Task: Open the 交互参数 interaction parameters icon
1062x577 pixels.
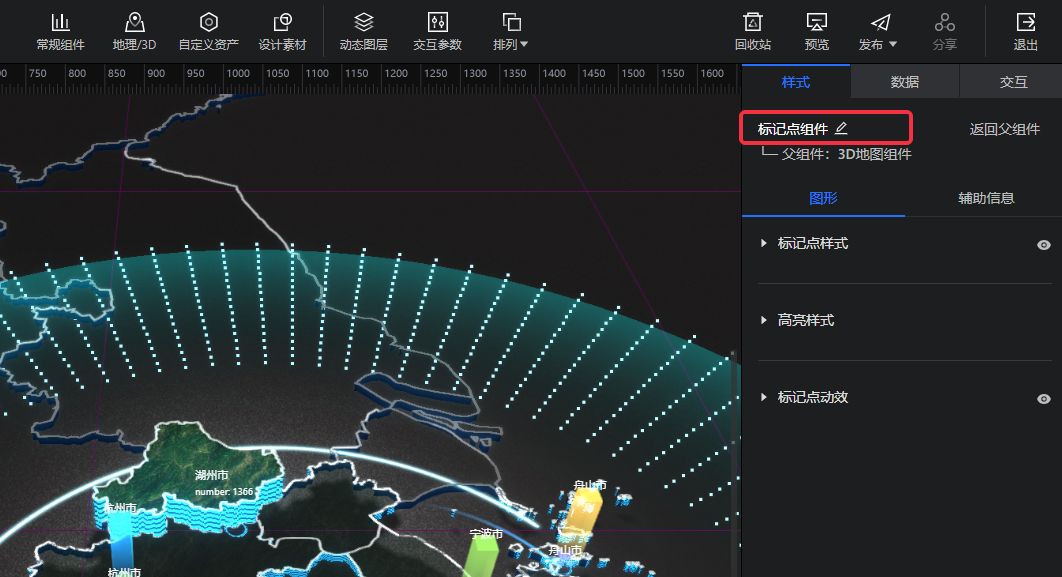Action: click(437, 23)
